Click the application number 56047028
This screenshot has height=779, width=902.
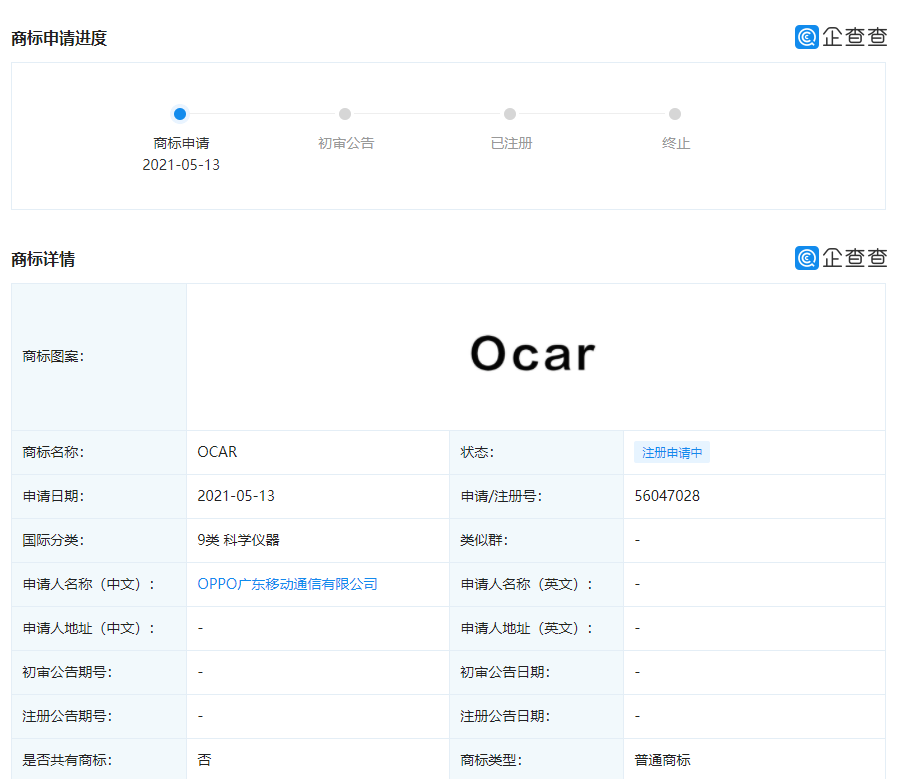click(667, 496)
